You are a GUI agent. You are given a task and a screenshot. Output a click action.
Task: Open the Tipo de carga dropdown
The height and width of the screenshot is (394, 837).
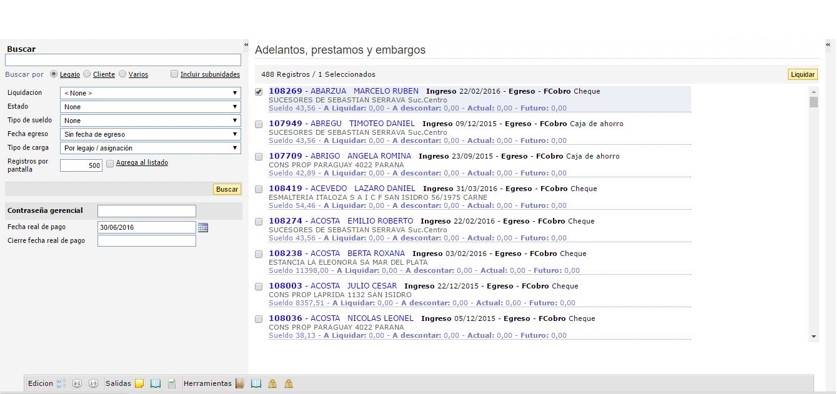150,148
